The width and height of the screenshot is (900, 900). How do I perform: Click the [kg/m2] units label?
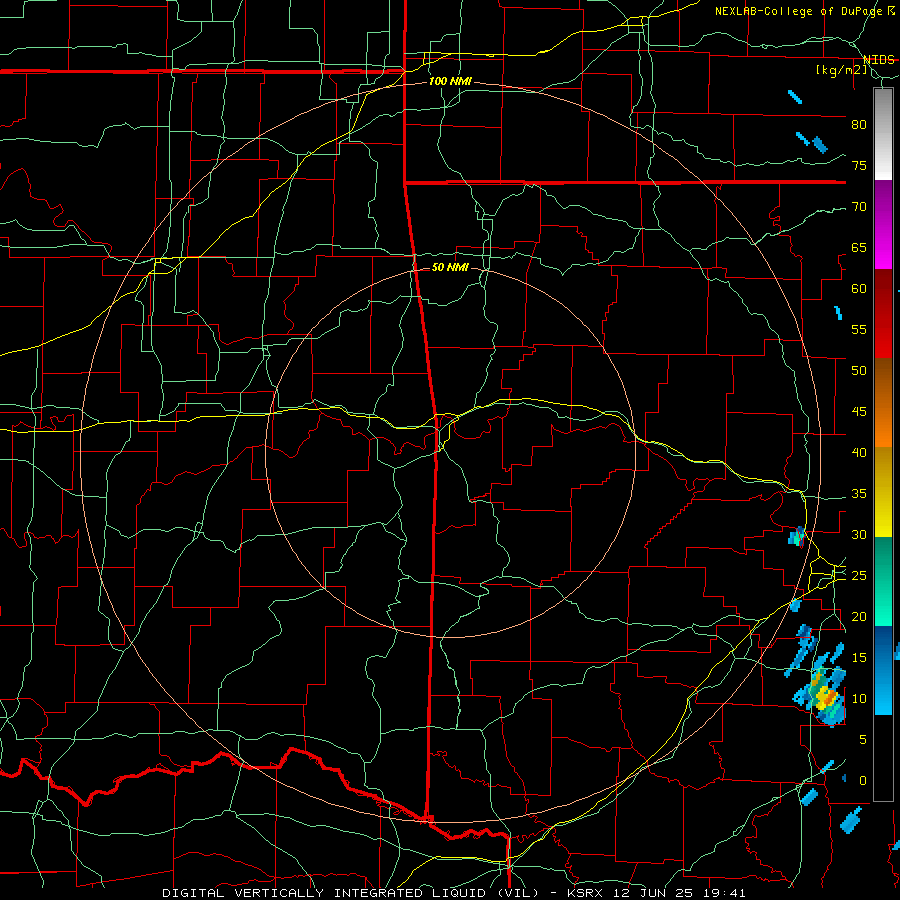point(842,70)
